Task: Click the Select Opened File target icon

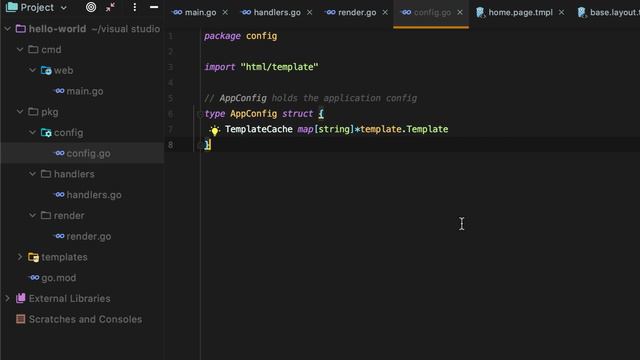Action: (x=91, y=7)
